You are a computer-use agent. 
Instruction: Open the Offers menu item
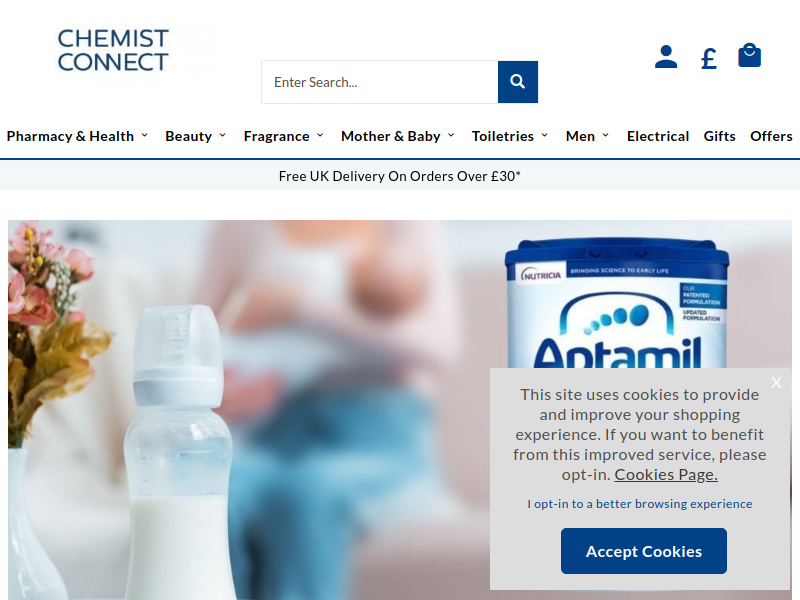[x=771, y=136]
